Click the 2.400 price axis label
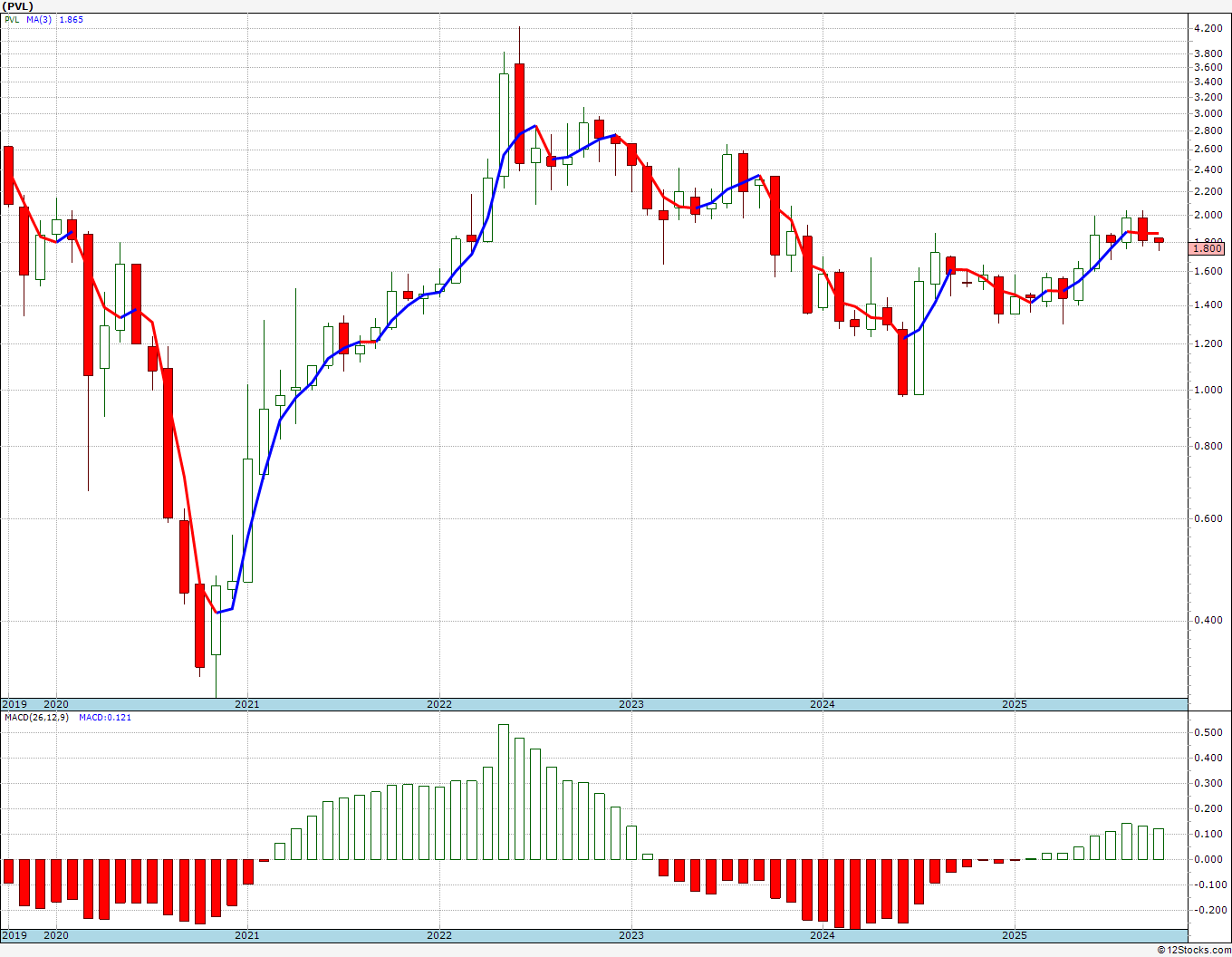This screenshot has width=1232, height=957. coord(1208,170)
